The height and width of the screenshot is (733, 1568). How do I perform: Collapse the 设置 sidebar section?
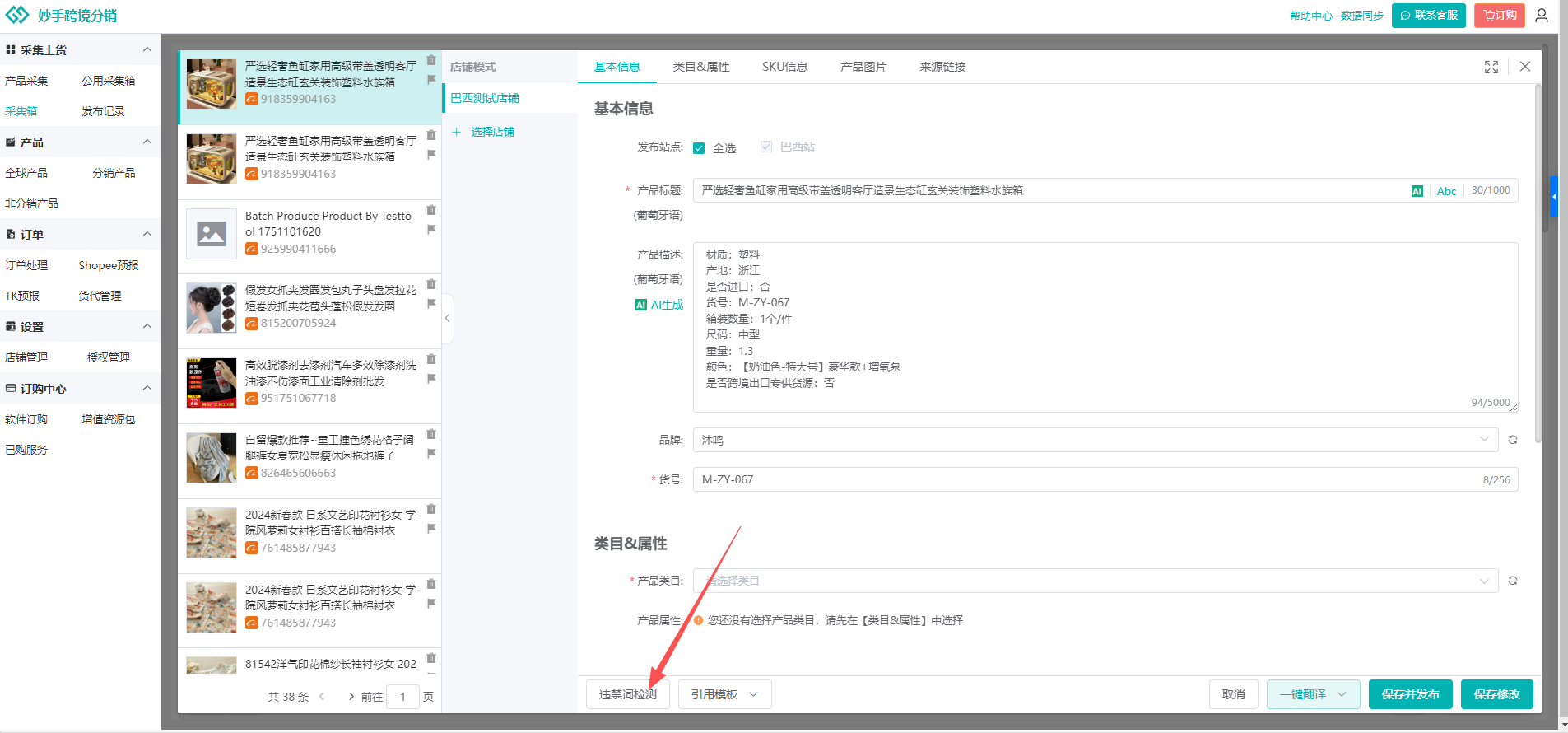pyautogui.click(x=147, y=326)
